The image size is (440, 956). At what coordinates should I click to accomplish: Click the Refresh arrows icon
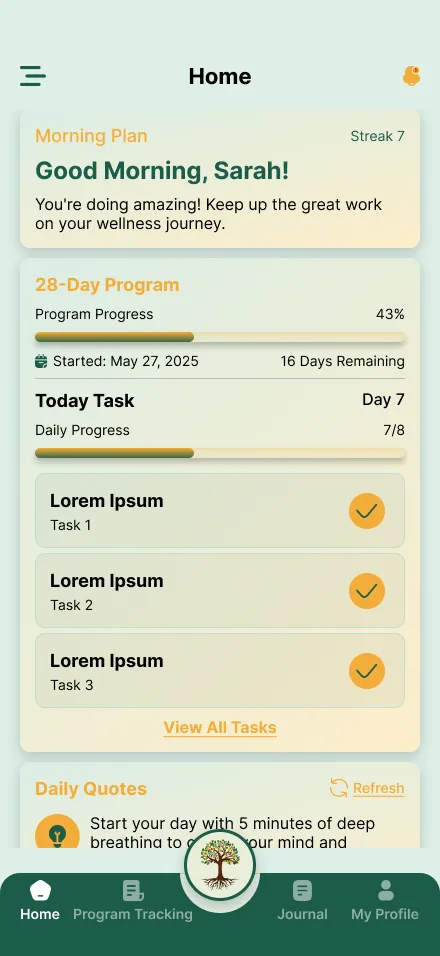pos(338,788)
